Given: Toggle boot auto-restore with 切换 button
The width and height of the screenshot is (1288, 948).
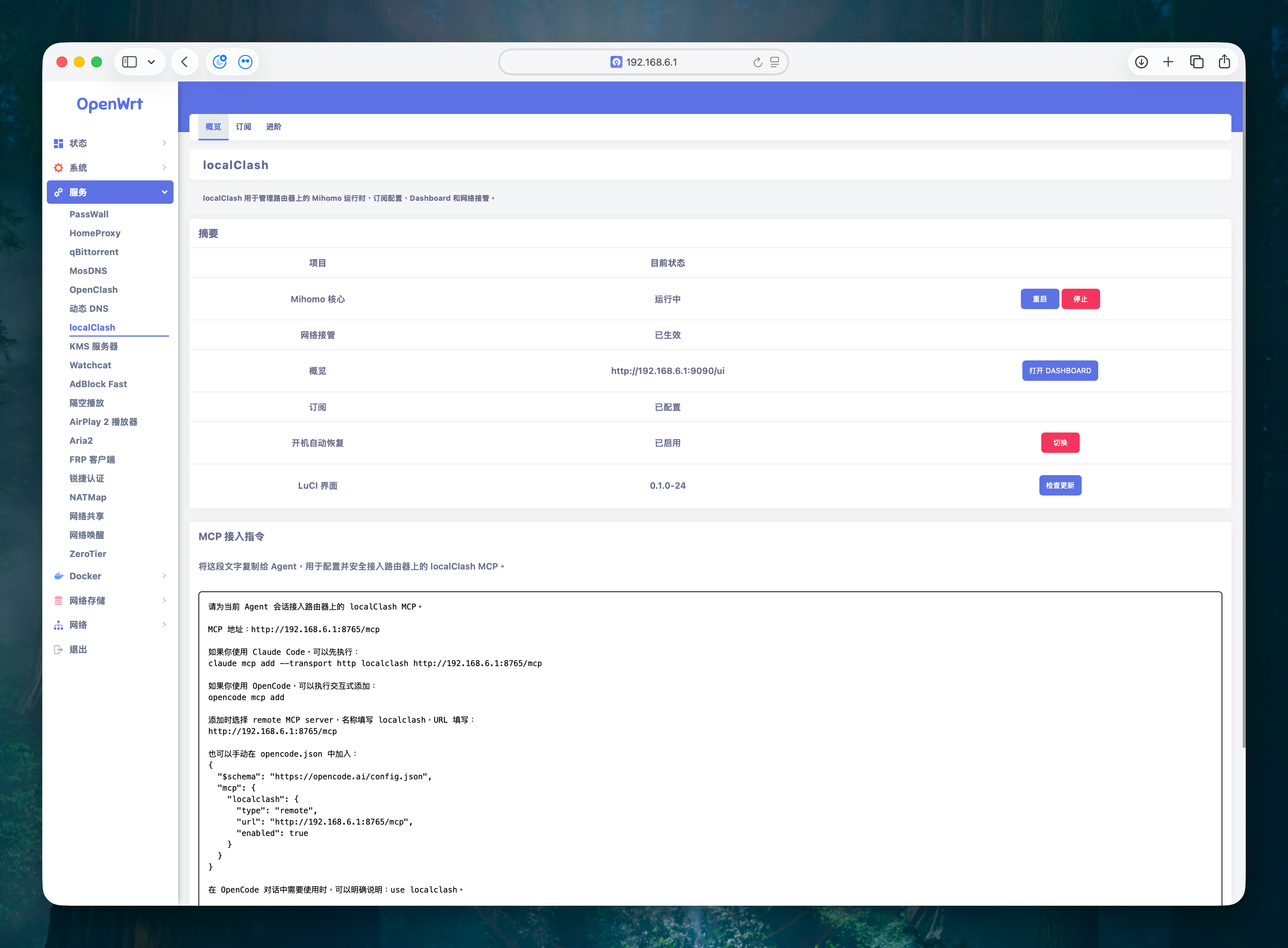Looking at the screenshot, I should pos(1060,443).
